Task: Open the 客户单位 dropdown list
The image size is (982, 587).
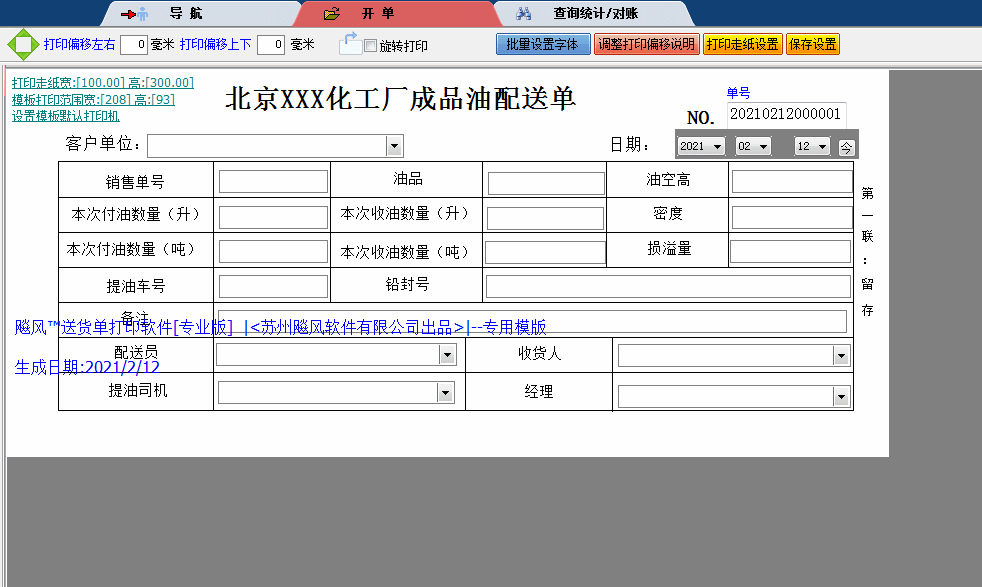Action: pos(394,145)
